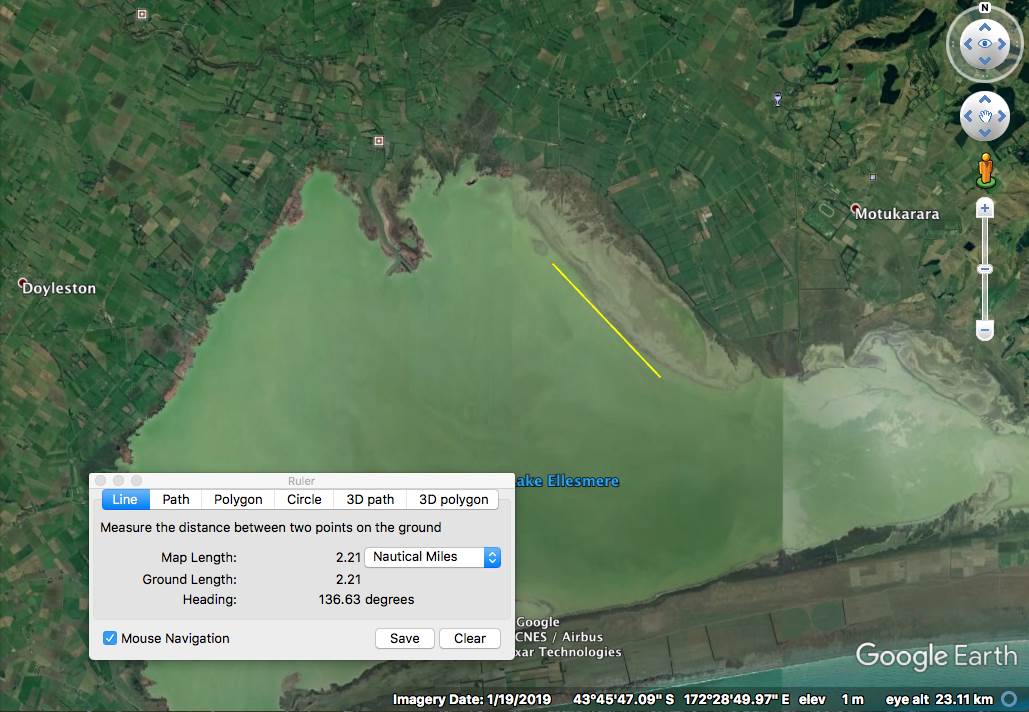Click the Motukarara place marker
The image size is (1029, 712).
[855, 210]
